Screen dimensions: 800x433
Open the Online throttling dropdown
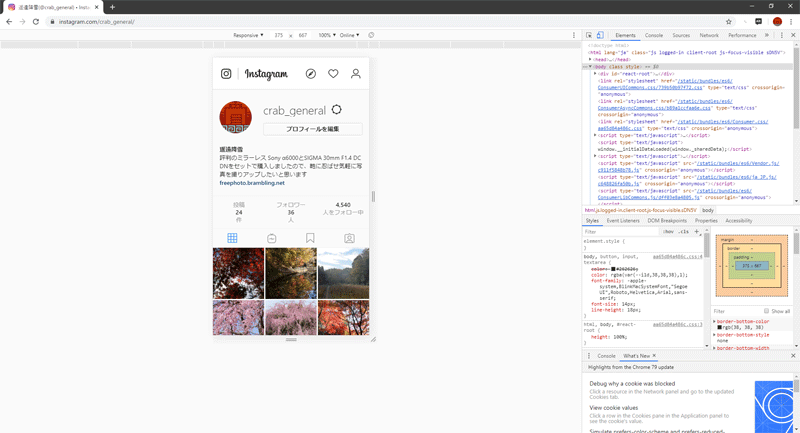pos(349,35)
